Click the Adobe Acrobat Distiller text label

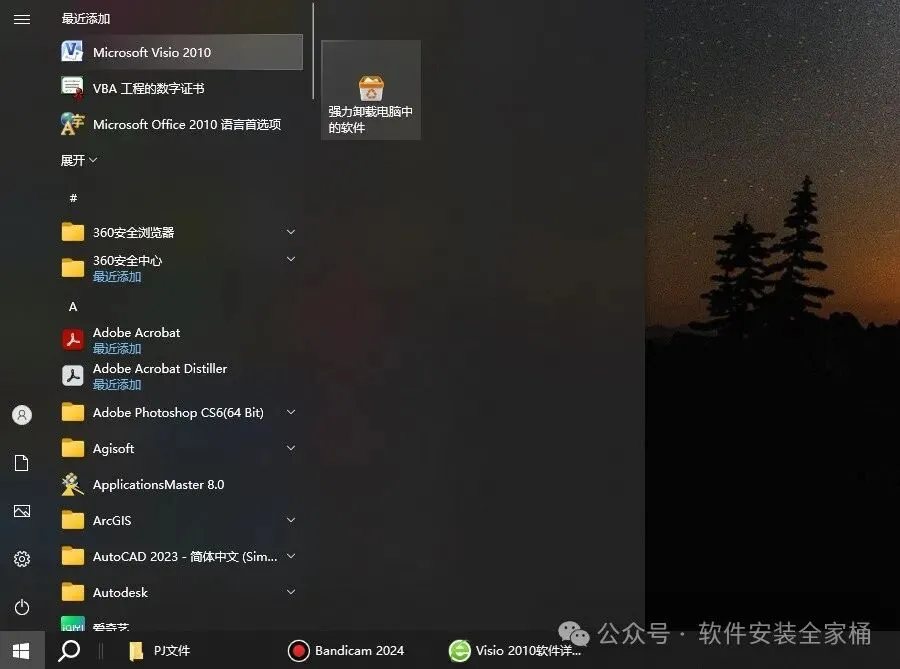(160, 368)
